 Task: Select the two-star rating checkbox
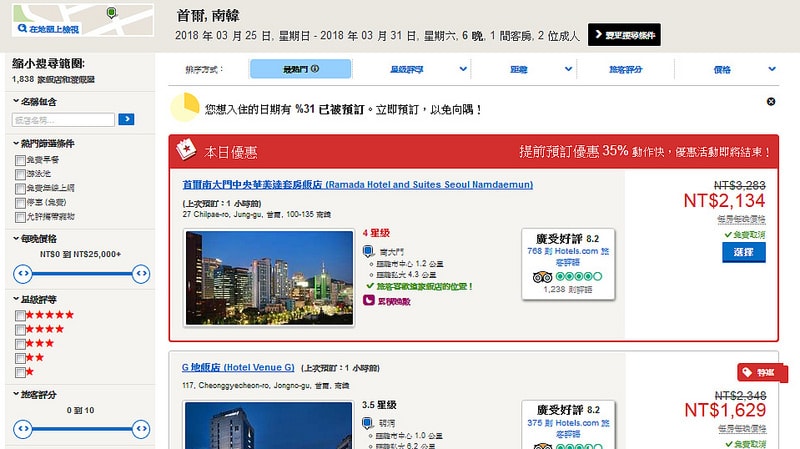click(x=20, y=358)
